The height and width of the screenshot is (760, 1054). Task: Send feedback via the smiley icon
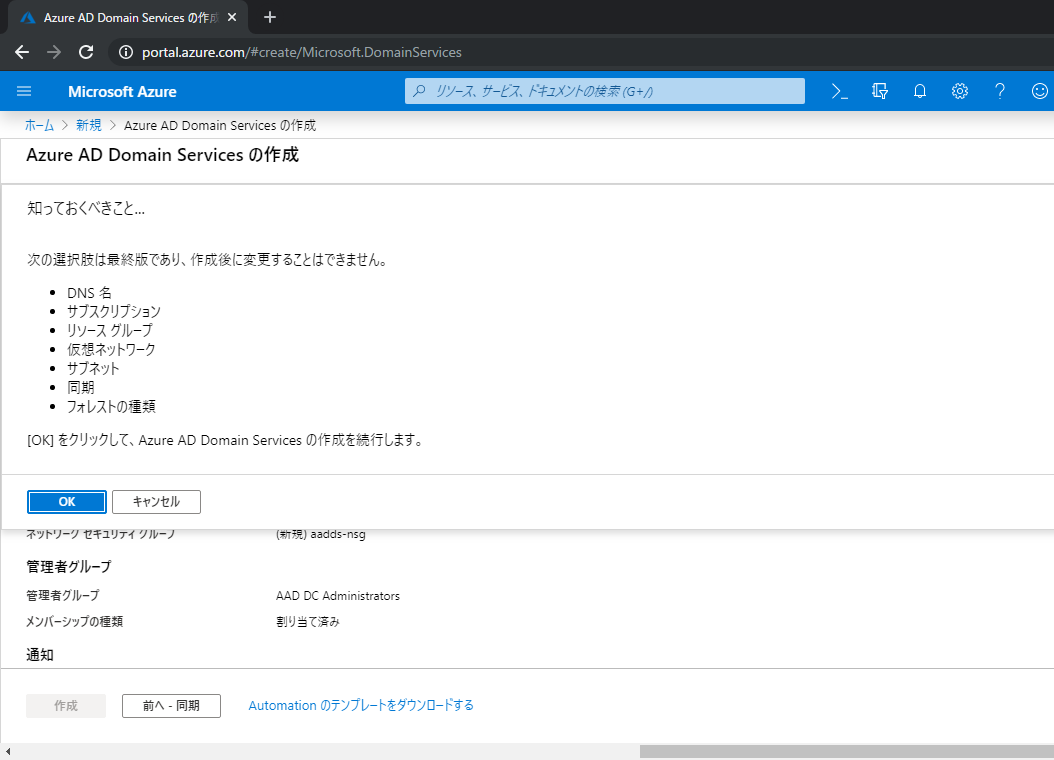(1040, 91)
